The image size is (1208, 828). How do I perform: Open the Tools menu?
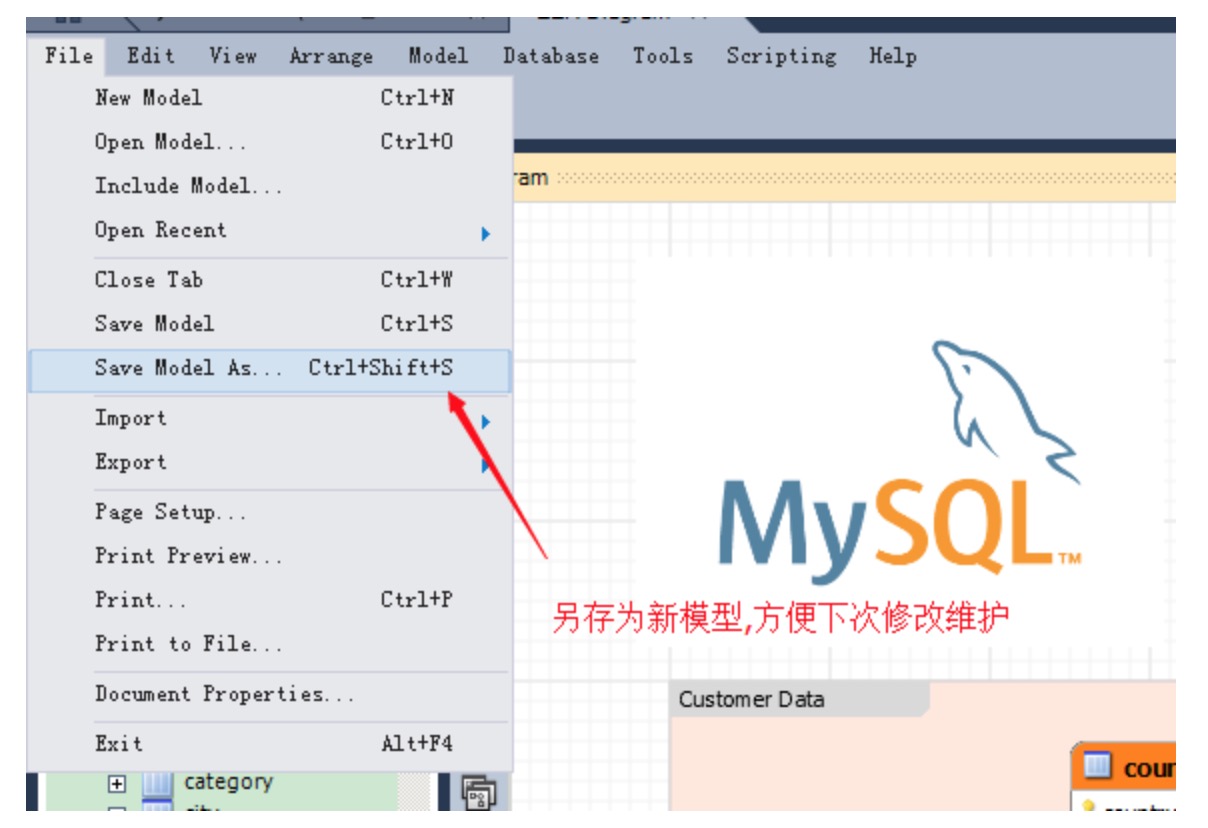pos(663,56)
